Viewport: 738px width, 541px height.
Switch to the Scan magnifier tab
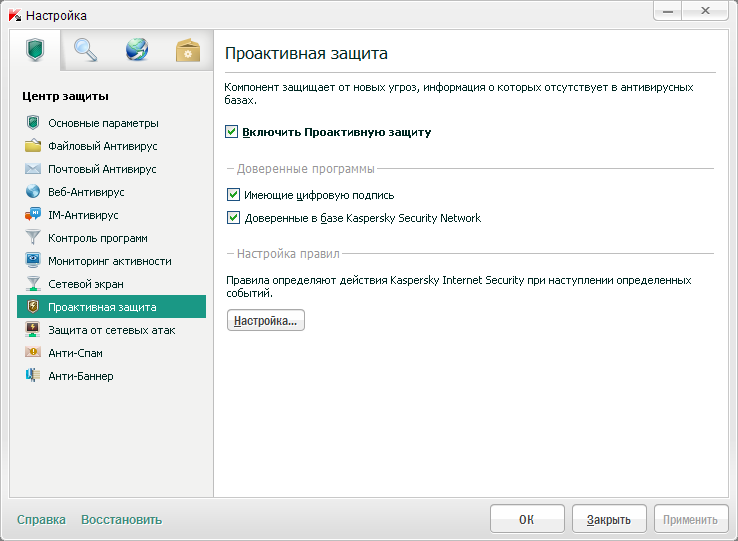[x=86, y=50]
